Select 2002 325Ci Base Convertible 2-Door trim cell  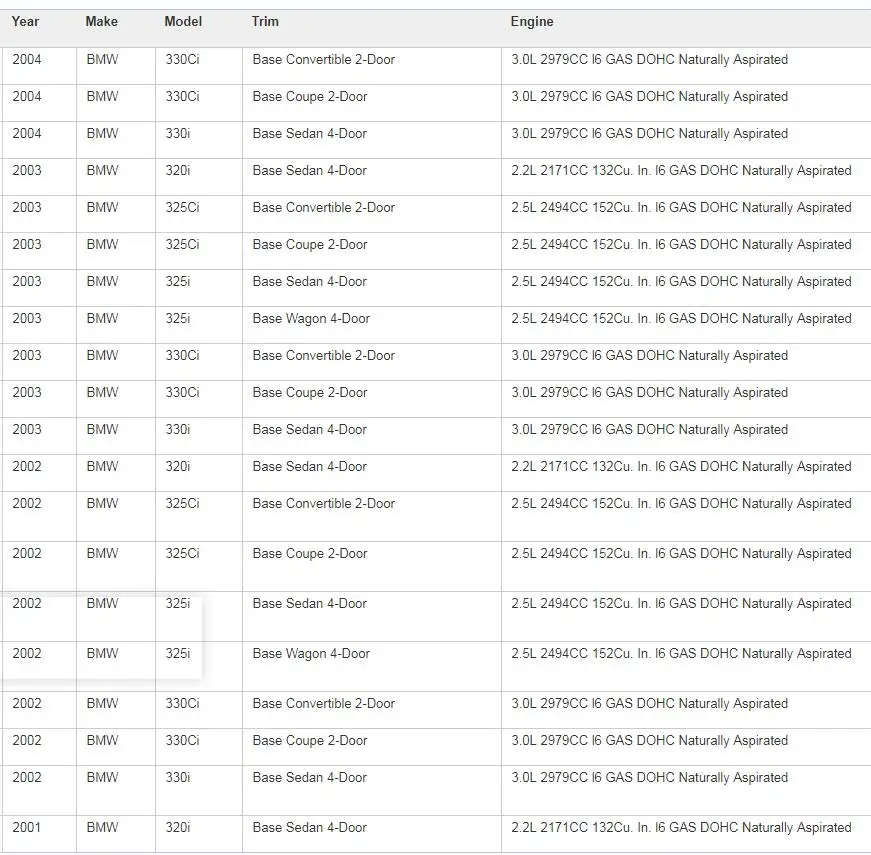[372, 517]
